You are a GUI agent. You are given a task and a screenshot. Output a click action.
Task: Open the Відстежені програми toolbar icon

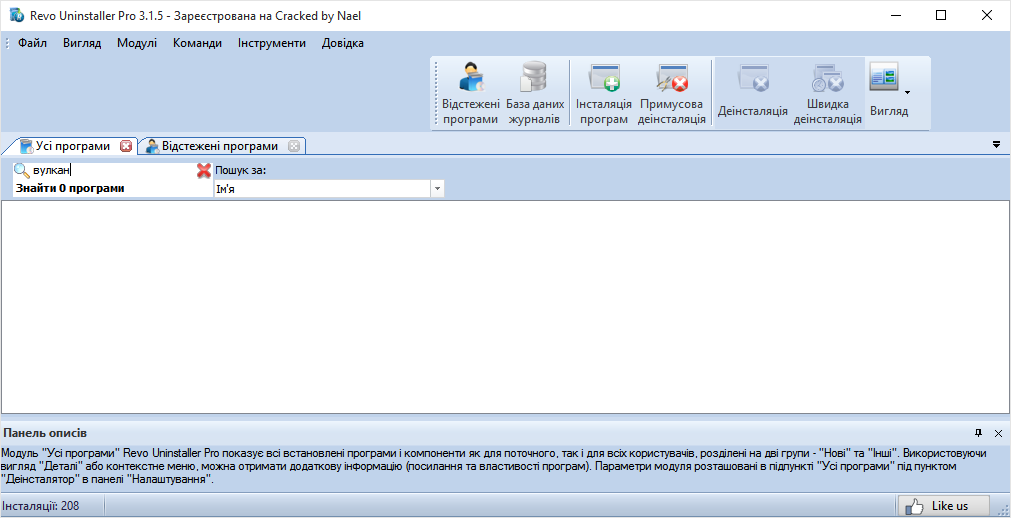click(x=470, y=93)
